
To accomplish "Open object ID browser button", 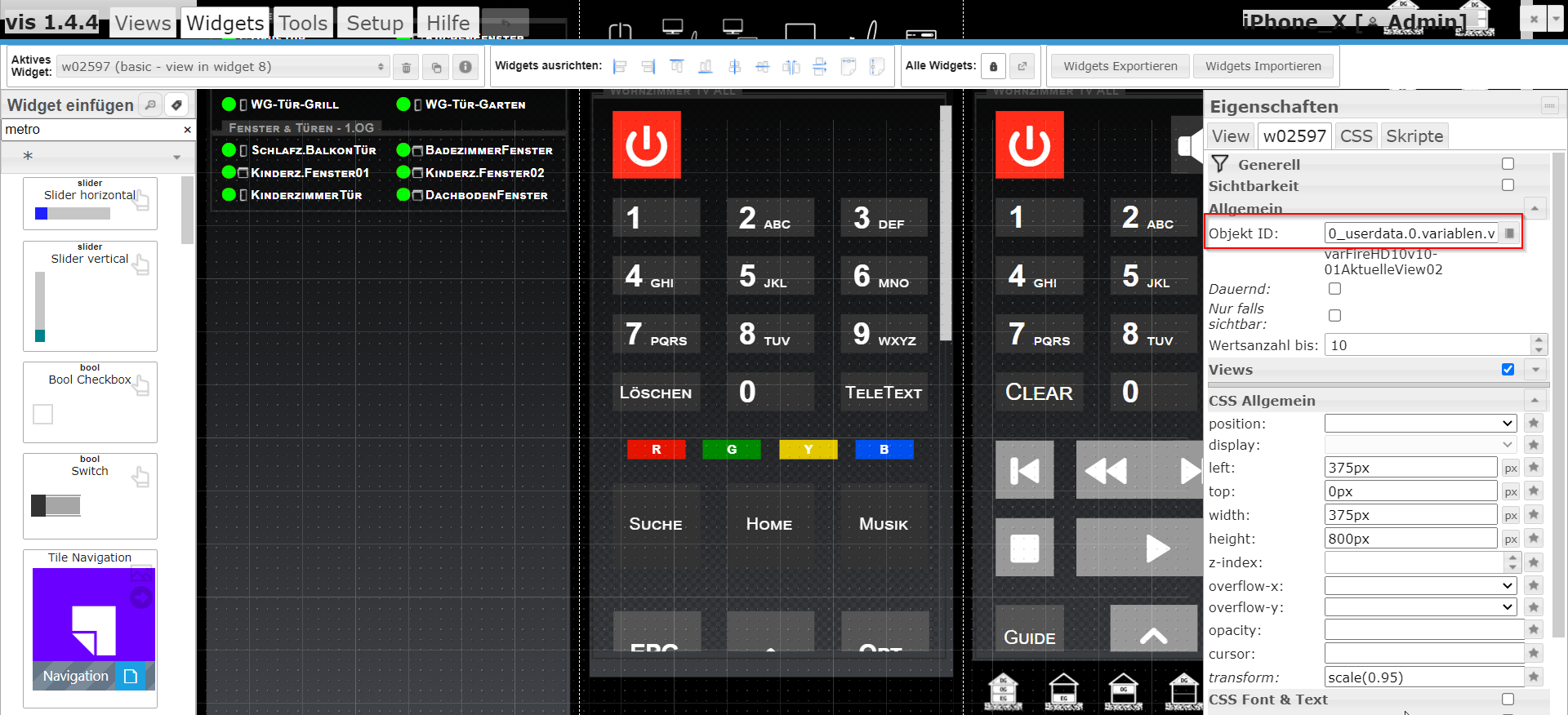I will 1509,233.
